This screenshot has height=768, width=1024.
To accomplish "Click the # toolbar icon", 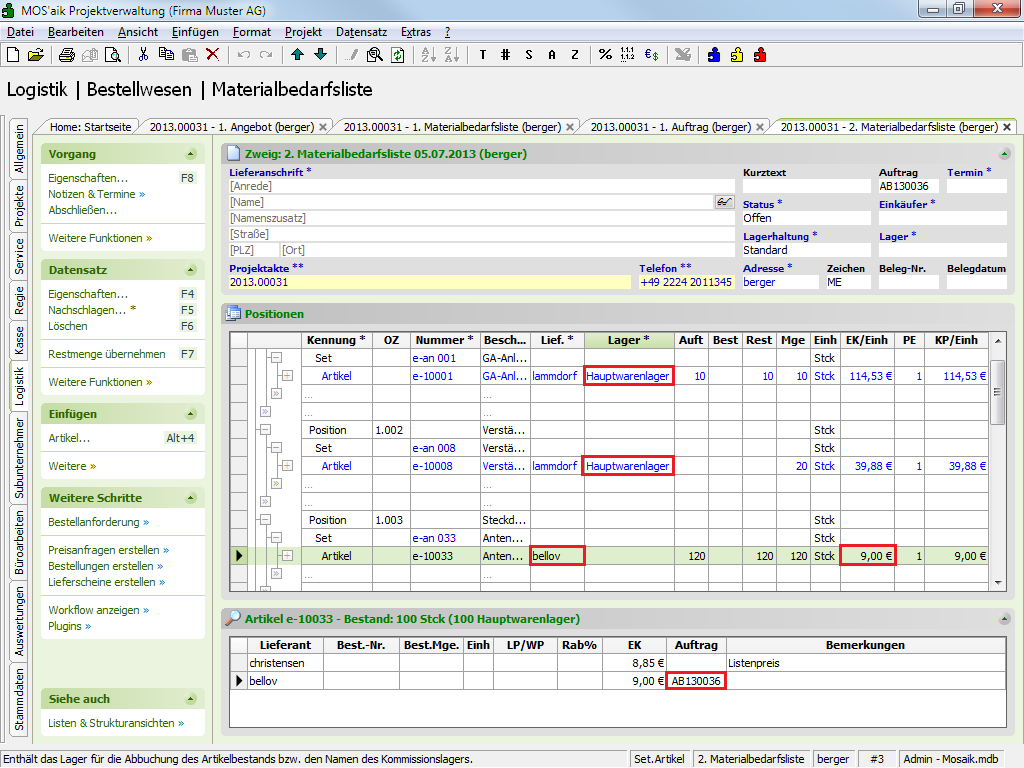I will tap(505, 55).
